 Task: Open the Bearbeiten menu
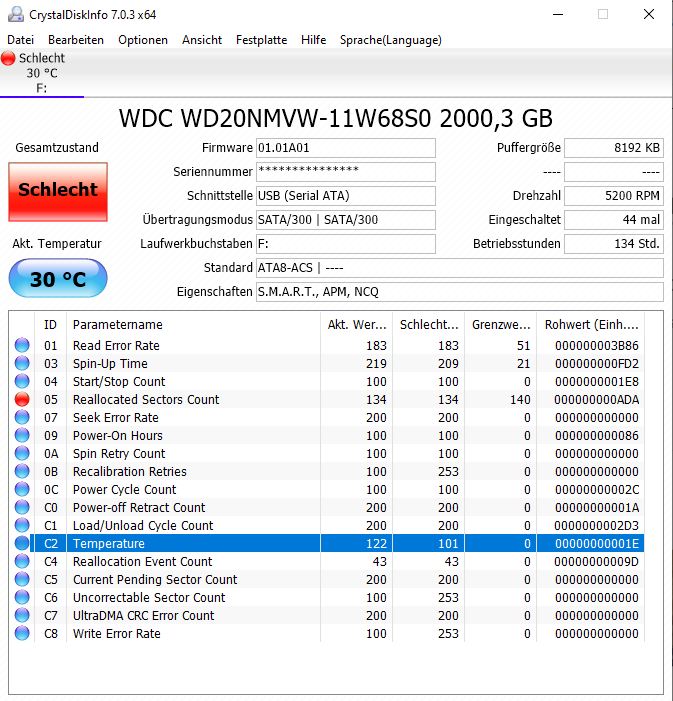coord(76,40)
